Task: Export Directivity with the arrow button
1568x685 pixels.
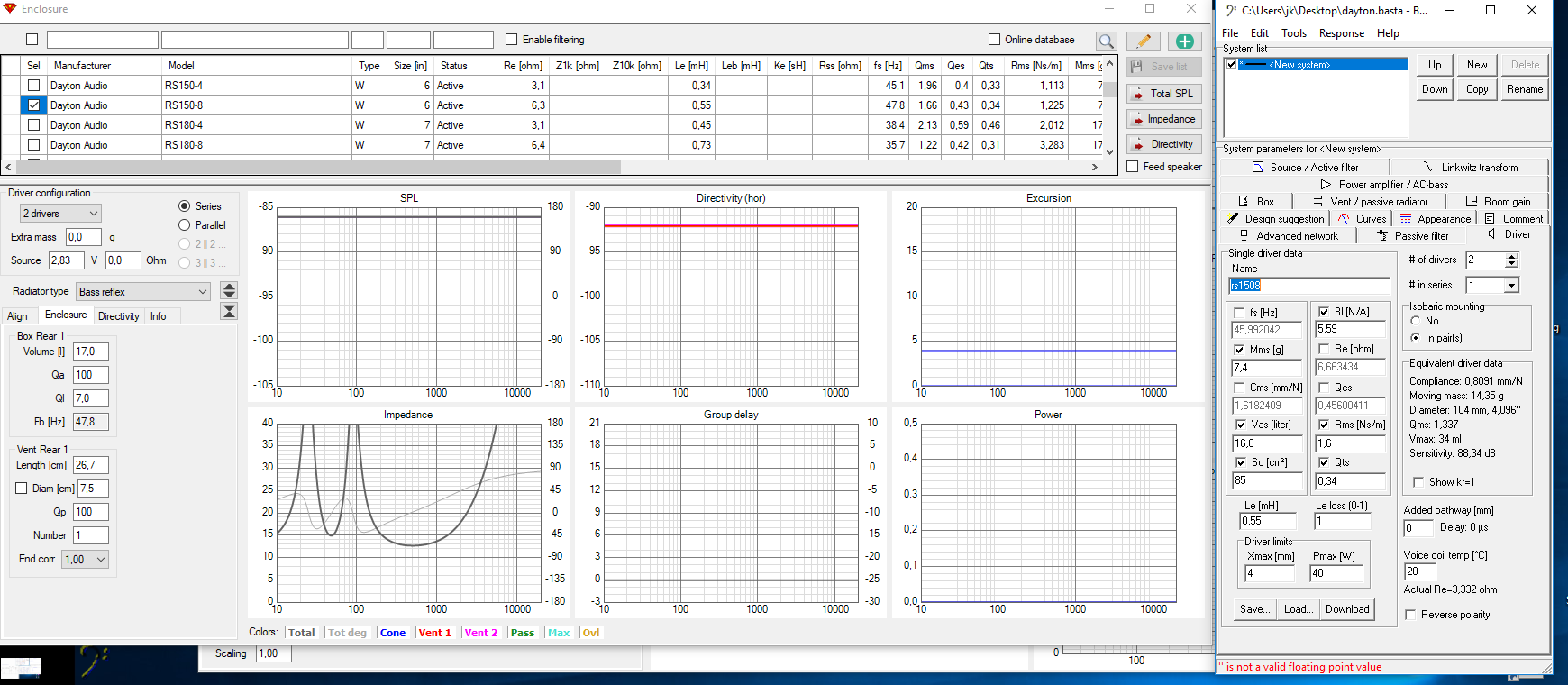Action: point(1163,144)
